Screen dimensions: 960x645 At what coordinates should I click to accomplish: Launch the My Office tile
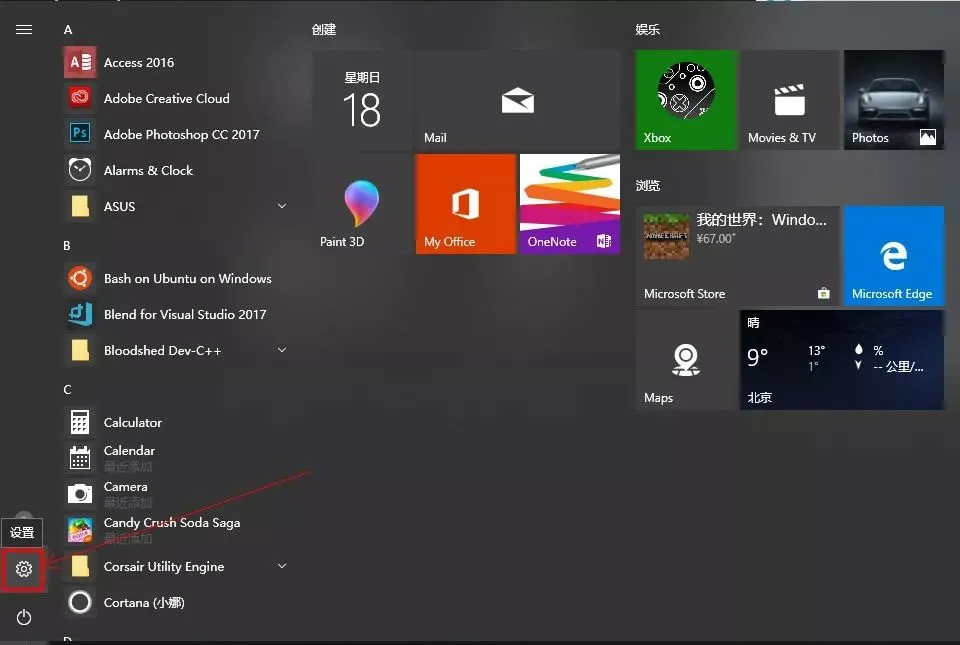466,204
